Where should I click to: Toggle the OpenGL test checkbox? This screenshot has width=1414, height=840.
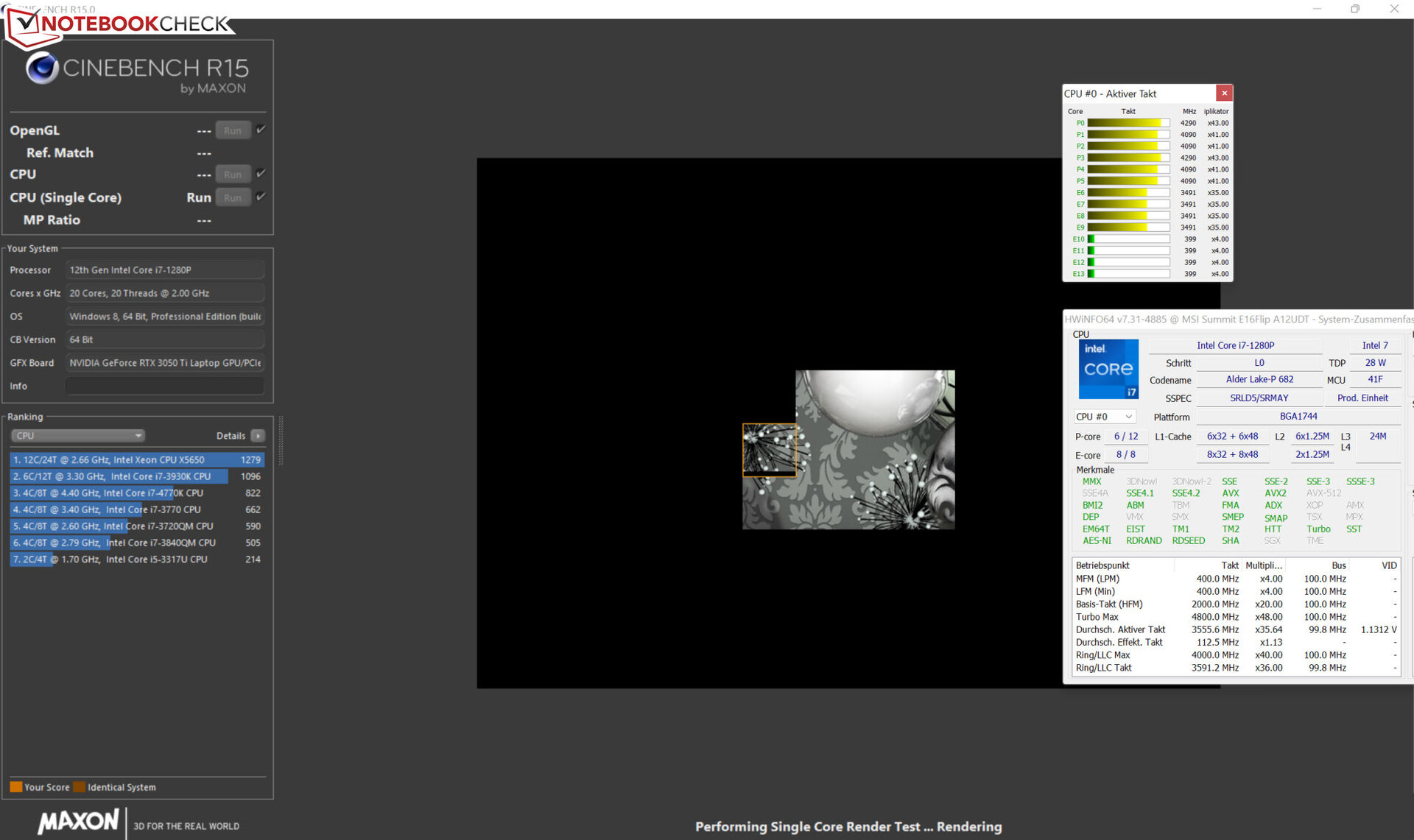[x=261, y=130]
